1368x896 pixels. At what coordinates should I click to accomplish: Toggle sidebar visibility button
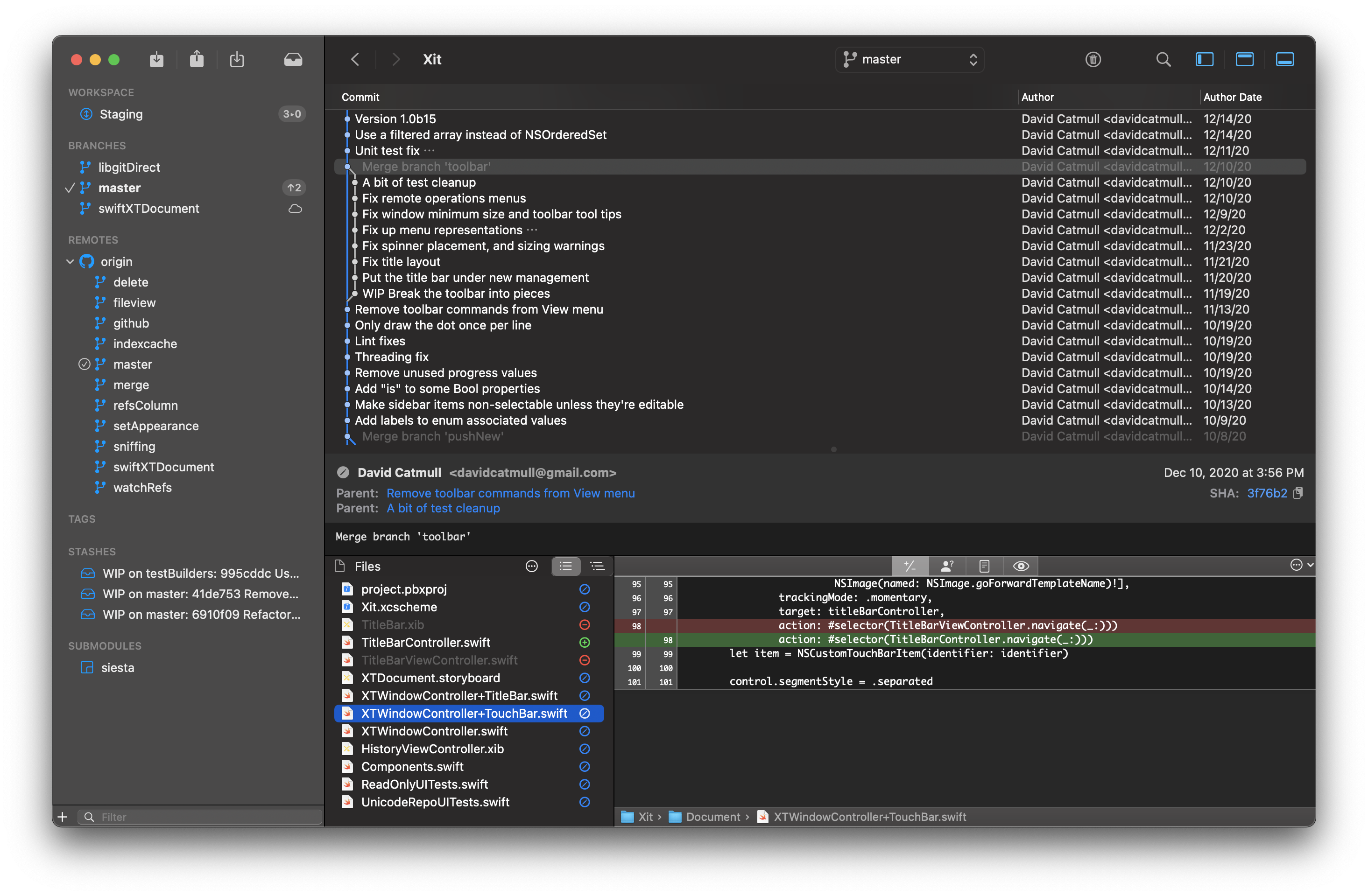[1204, 59]
